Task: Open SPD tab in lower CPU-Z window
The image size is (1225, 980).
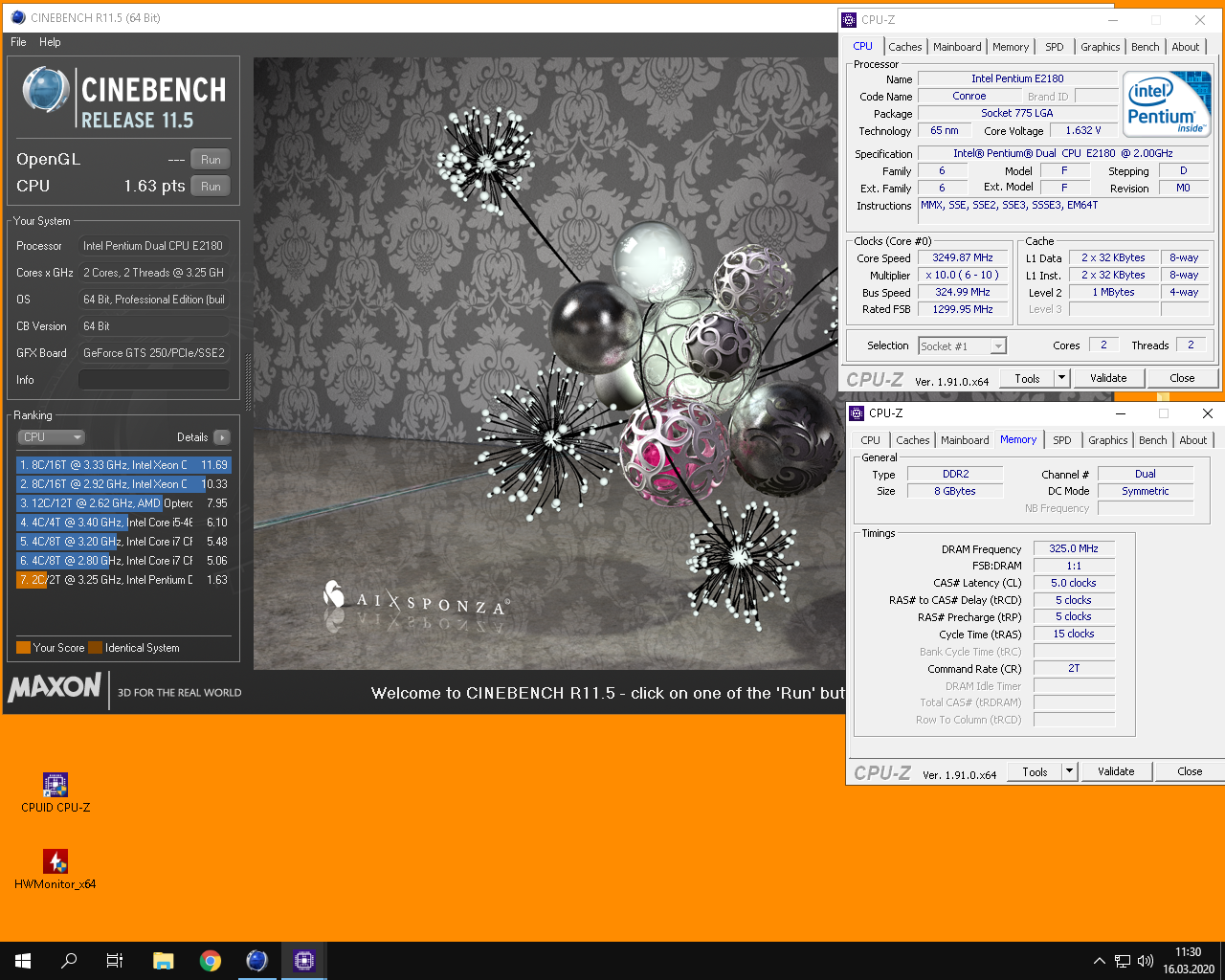Action: click(x=1062, y=440)
